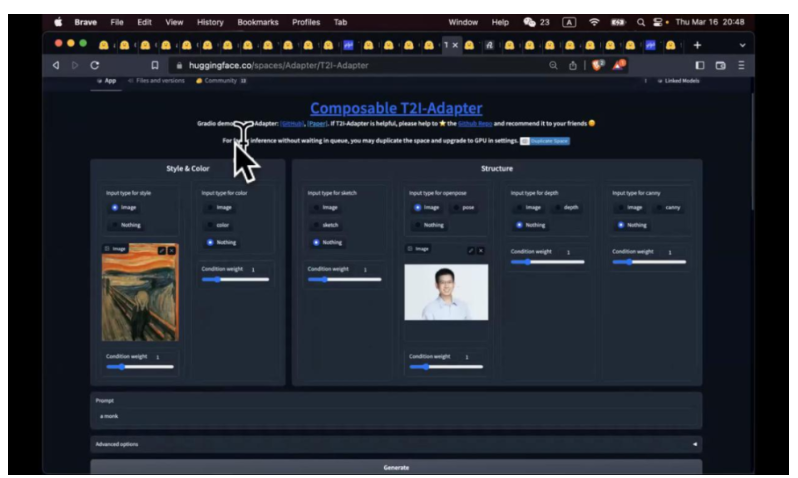
Task: Select pose option for openpose input type
Action: pos(464,207)
